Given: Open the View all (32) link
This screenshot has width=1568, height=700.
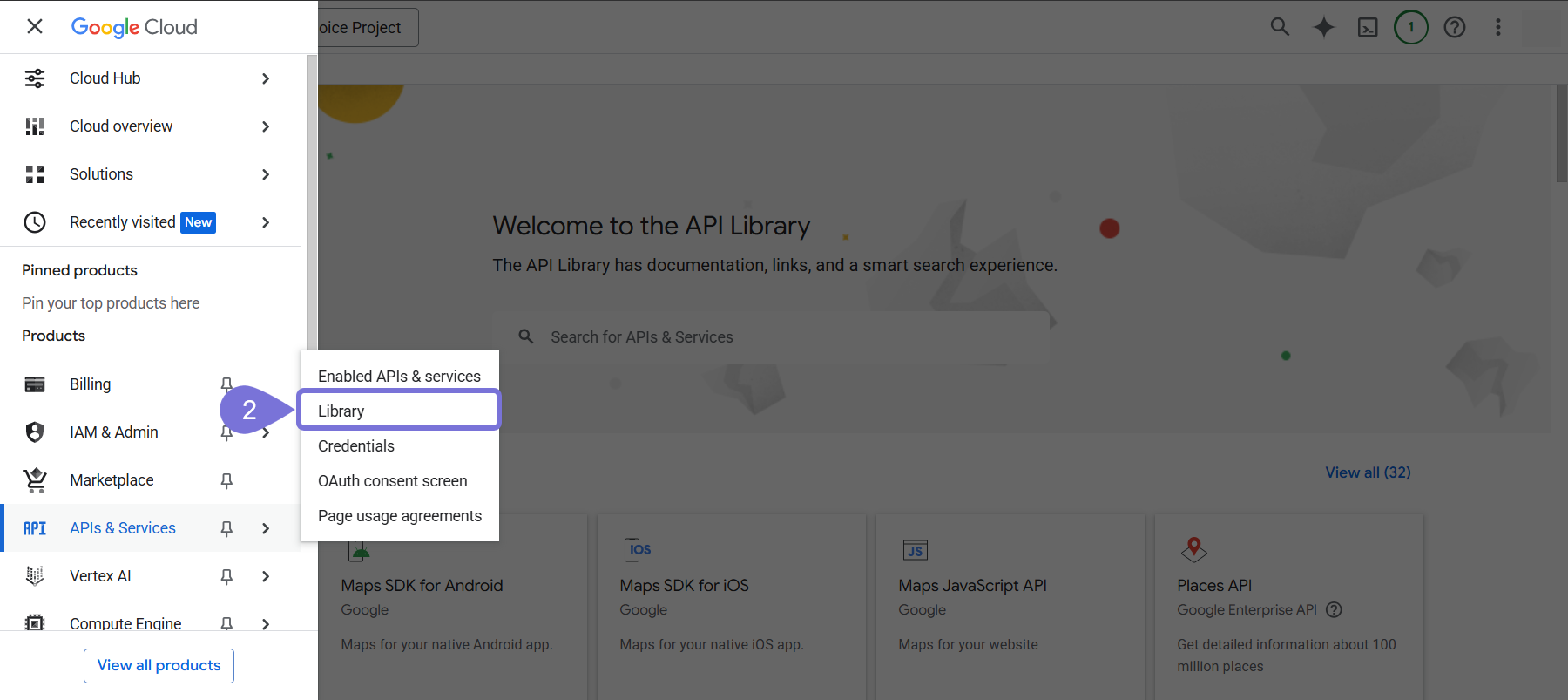Looking at the screenshot, I should coord(1368,472).
